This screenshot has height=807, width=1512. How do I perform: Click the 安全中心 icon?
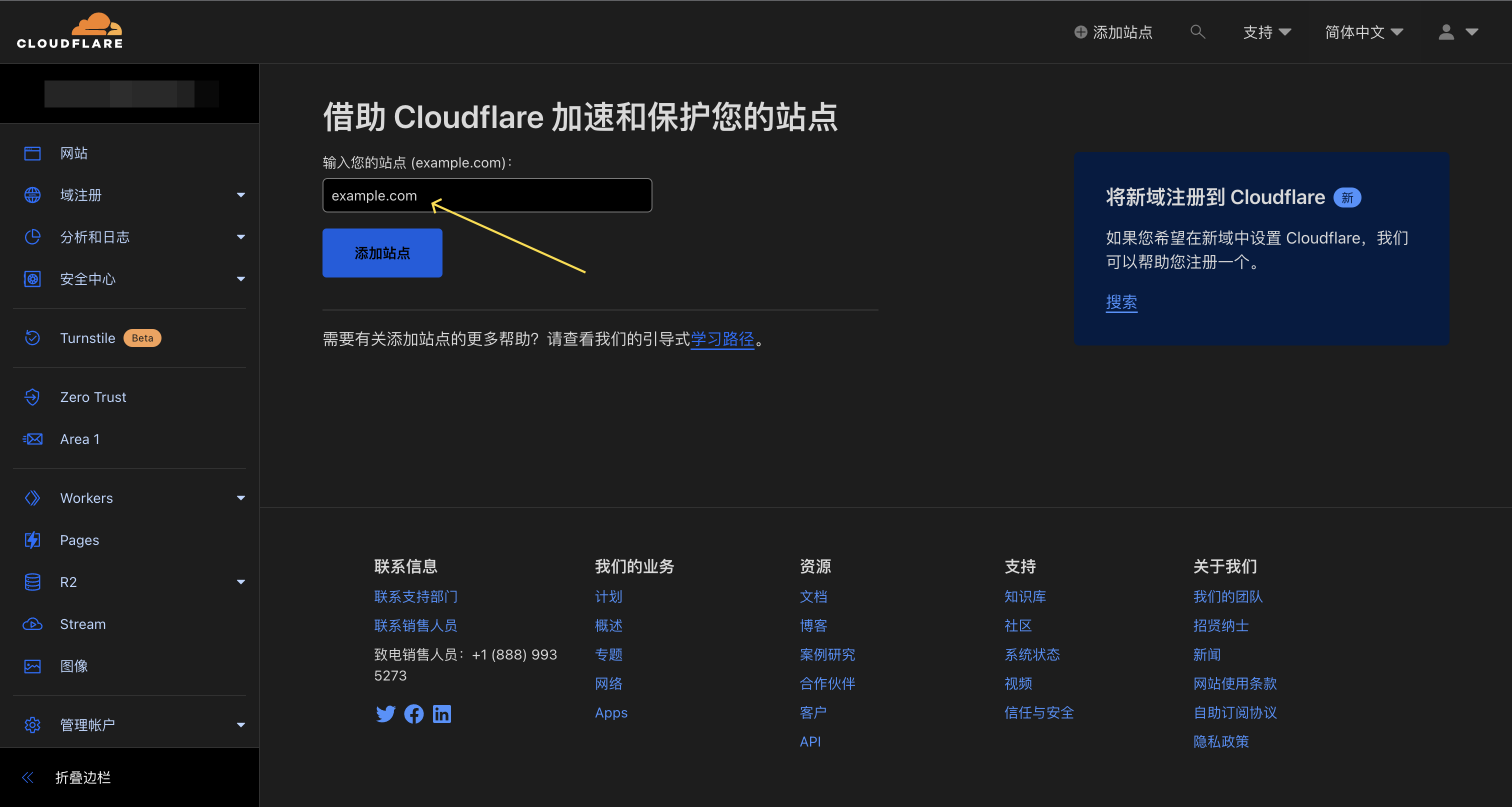32,279
